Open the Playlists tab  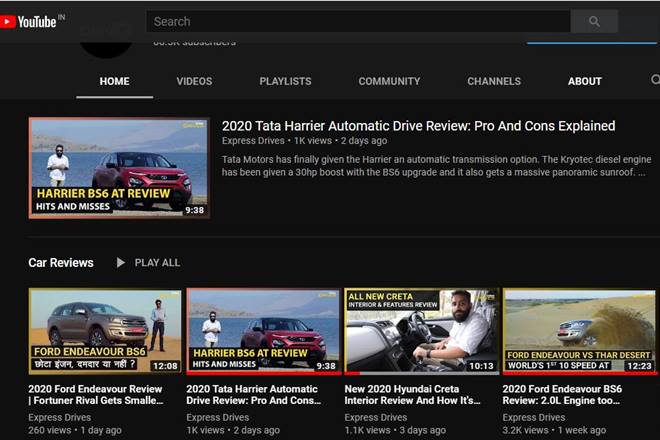[x=285, y=81]
